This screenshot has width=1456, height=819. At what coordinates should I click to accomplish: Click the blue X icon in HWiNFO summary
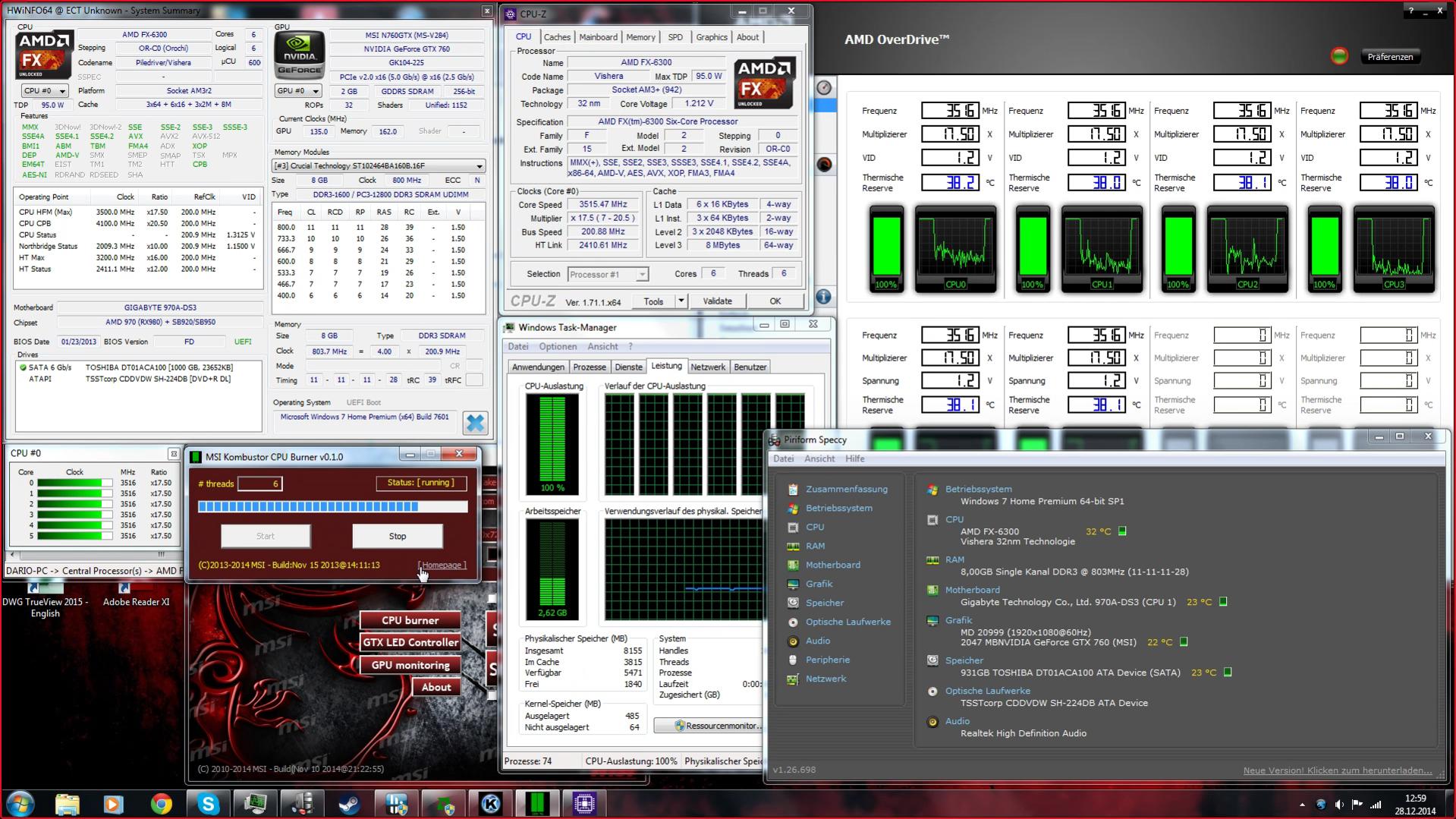475,423
